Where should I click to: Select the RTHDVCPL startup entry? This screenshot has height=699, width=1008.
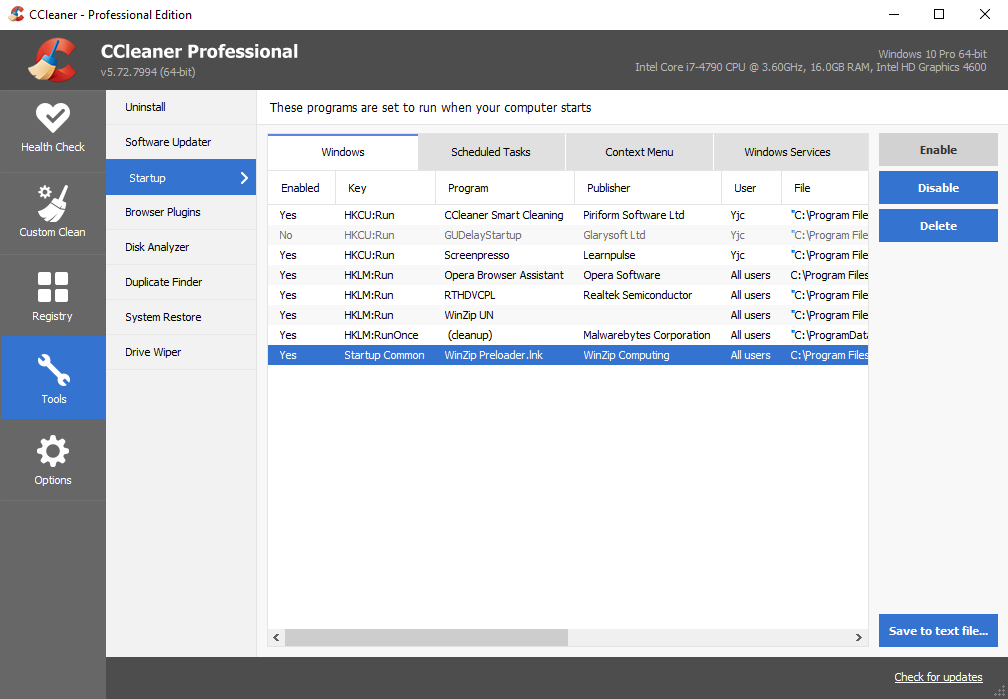568,295
